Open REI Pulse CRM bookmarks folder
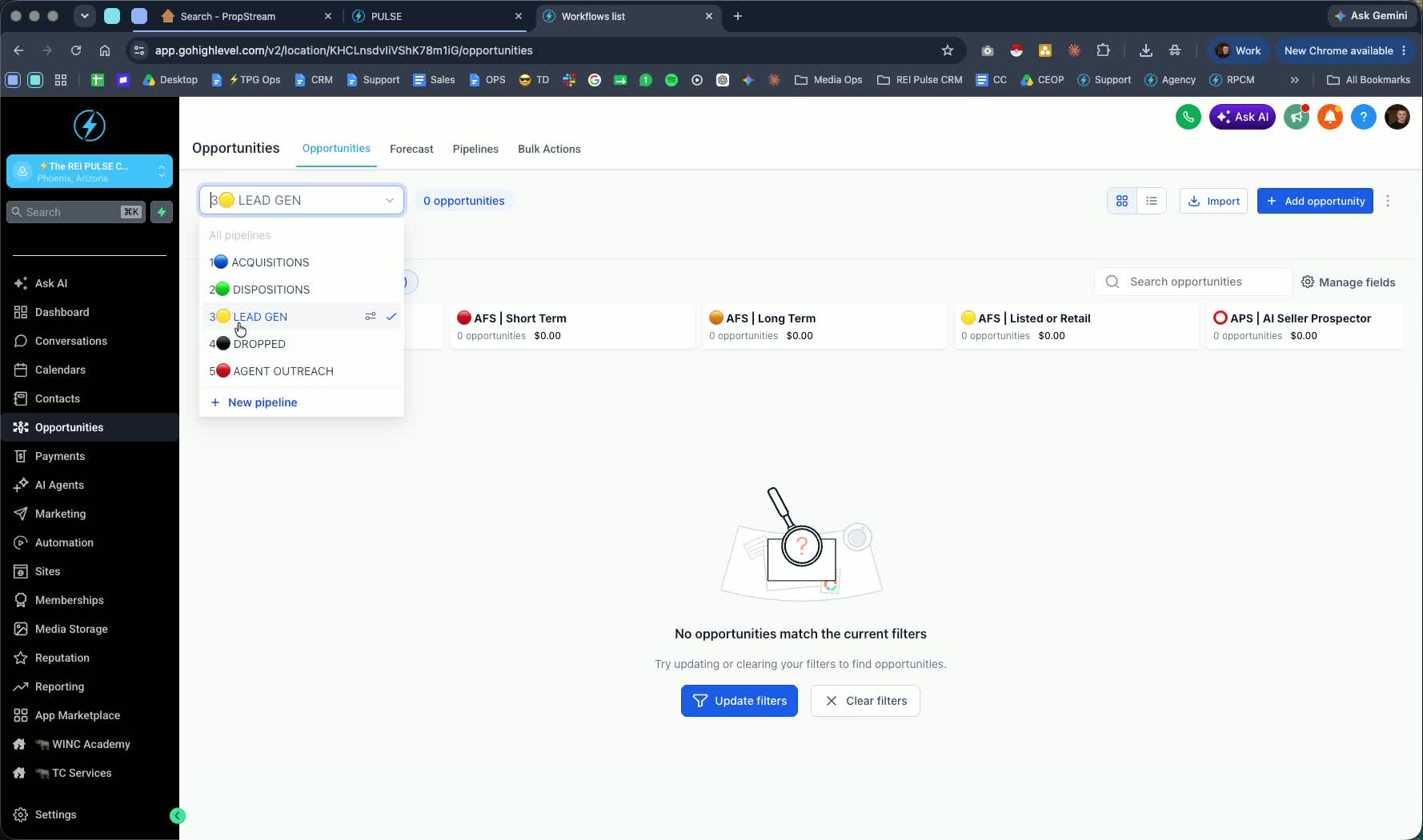 (x=920, y=80)
